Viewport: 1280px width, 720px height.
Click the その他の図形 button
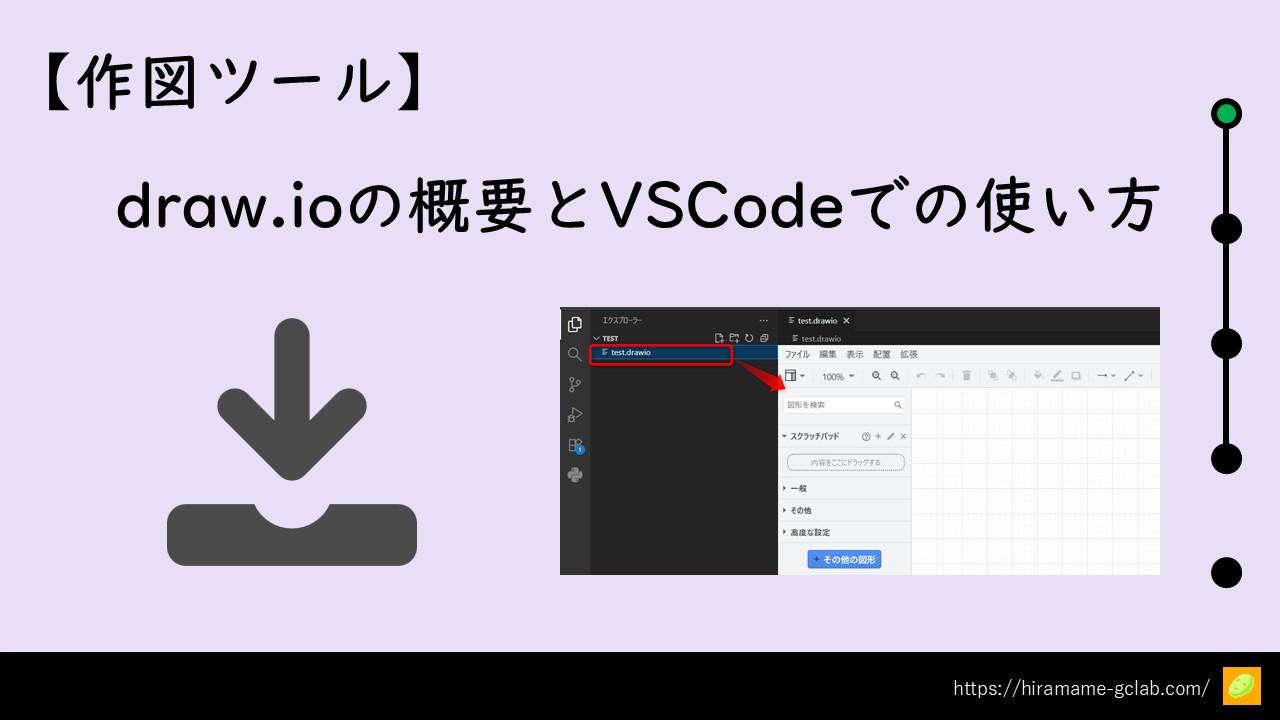(844, 560)
